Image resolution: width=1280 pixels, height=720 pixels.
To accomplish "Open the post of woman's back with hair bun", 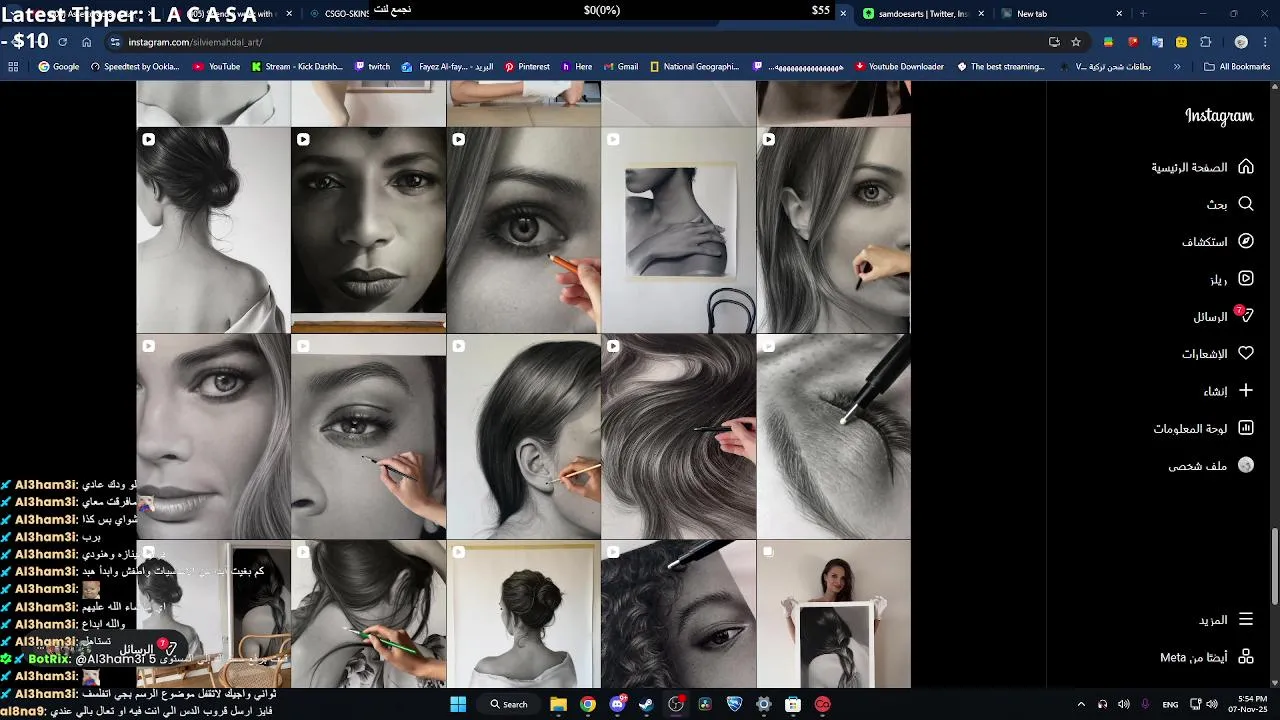I will coord(213,230).
